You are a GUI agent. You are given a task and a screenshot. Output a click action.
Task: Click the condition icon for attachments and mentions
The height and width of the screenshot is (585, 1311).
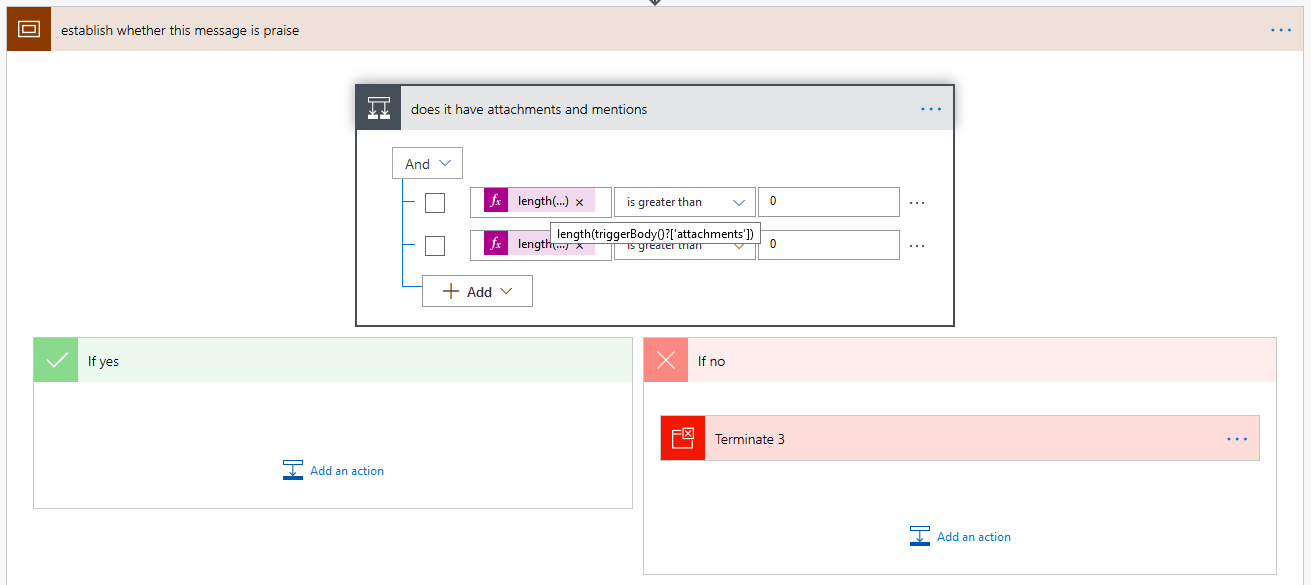(379, 109)
